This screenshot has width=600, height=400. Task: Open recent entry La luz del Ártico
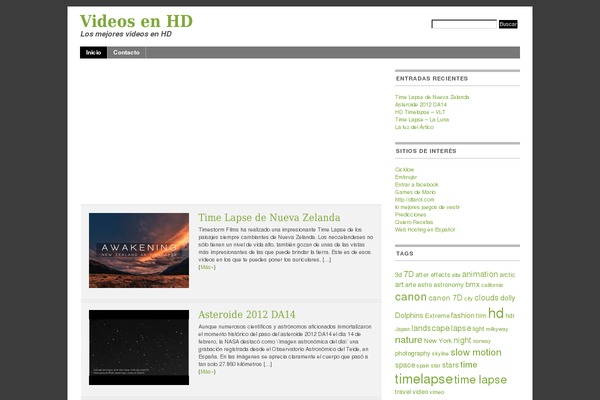[414, 127]
